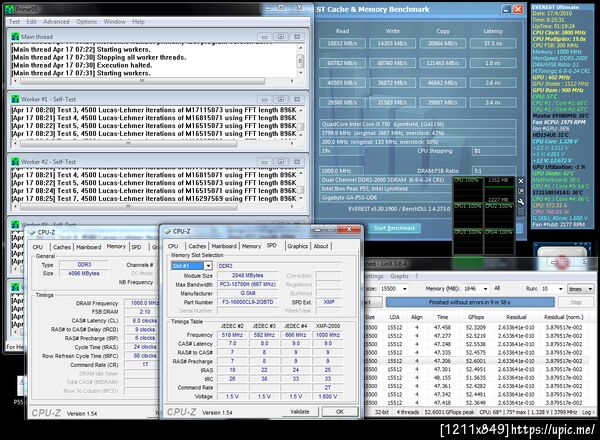Close the Worker #2 Self-Test window
Viewport: 600px width, 440px height.
tap(297, 161)
